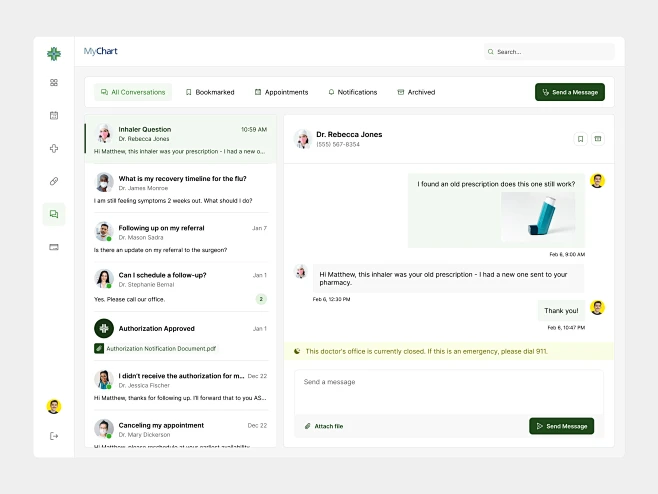Focus the Search box at top
Screen dimensions: 658x494
[549, 52]
